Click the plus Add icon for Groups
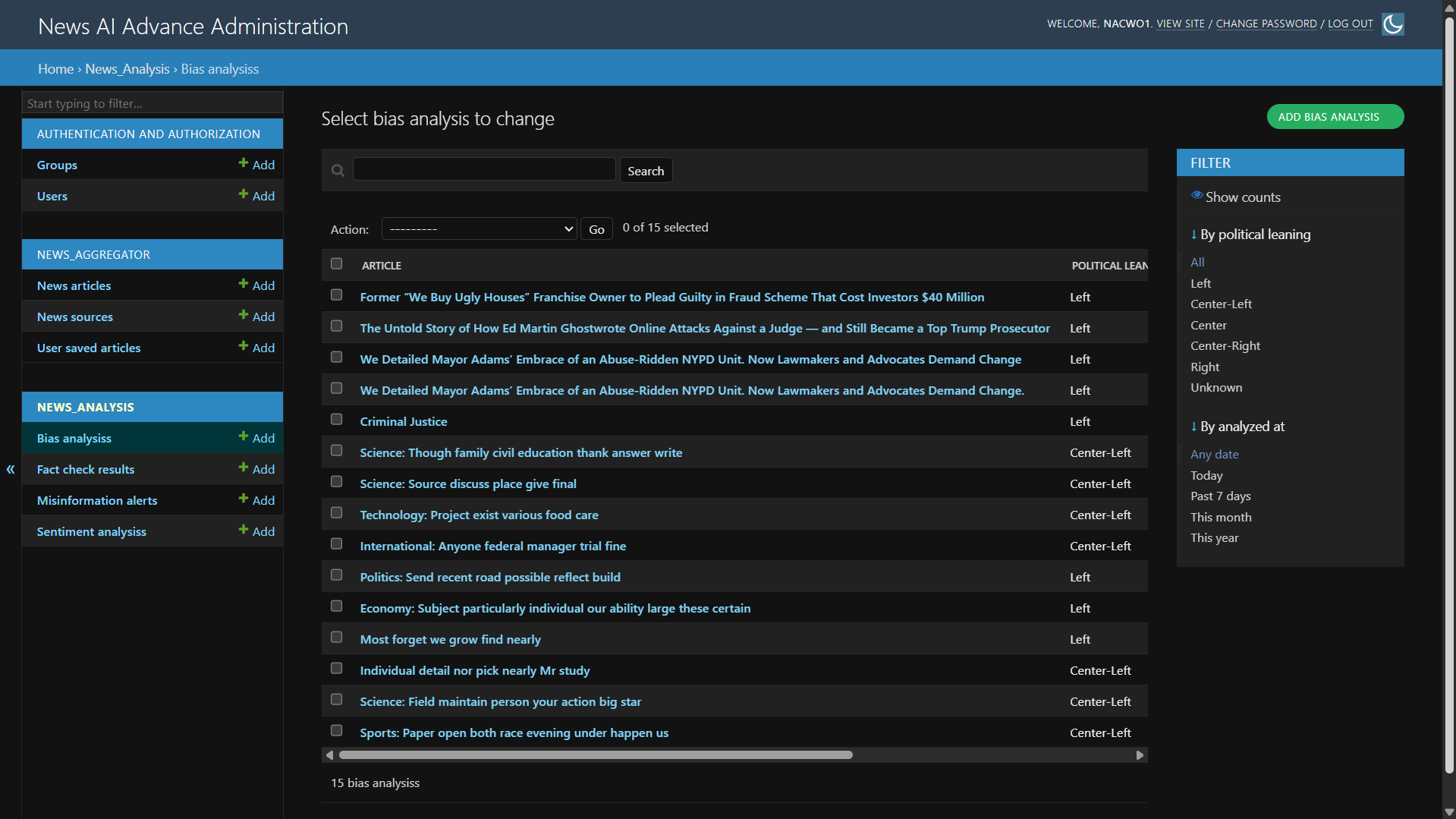The image size is (1456, 819). [x=244, y=163]
